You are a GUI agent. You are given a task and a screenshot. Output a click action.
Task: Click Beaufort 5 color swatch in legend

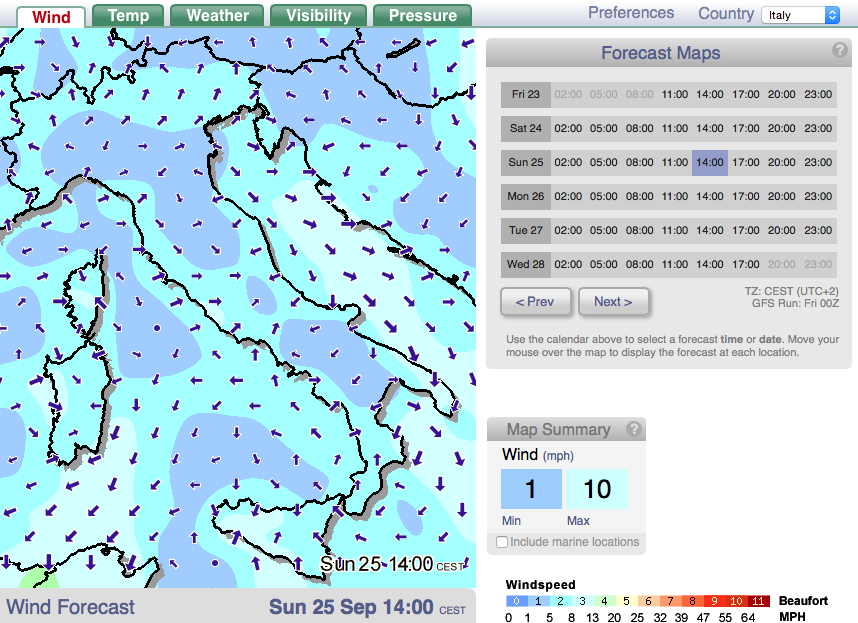point(627,601)
